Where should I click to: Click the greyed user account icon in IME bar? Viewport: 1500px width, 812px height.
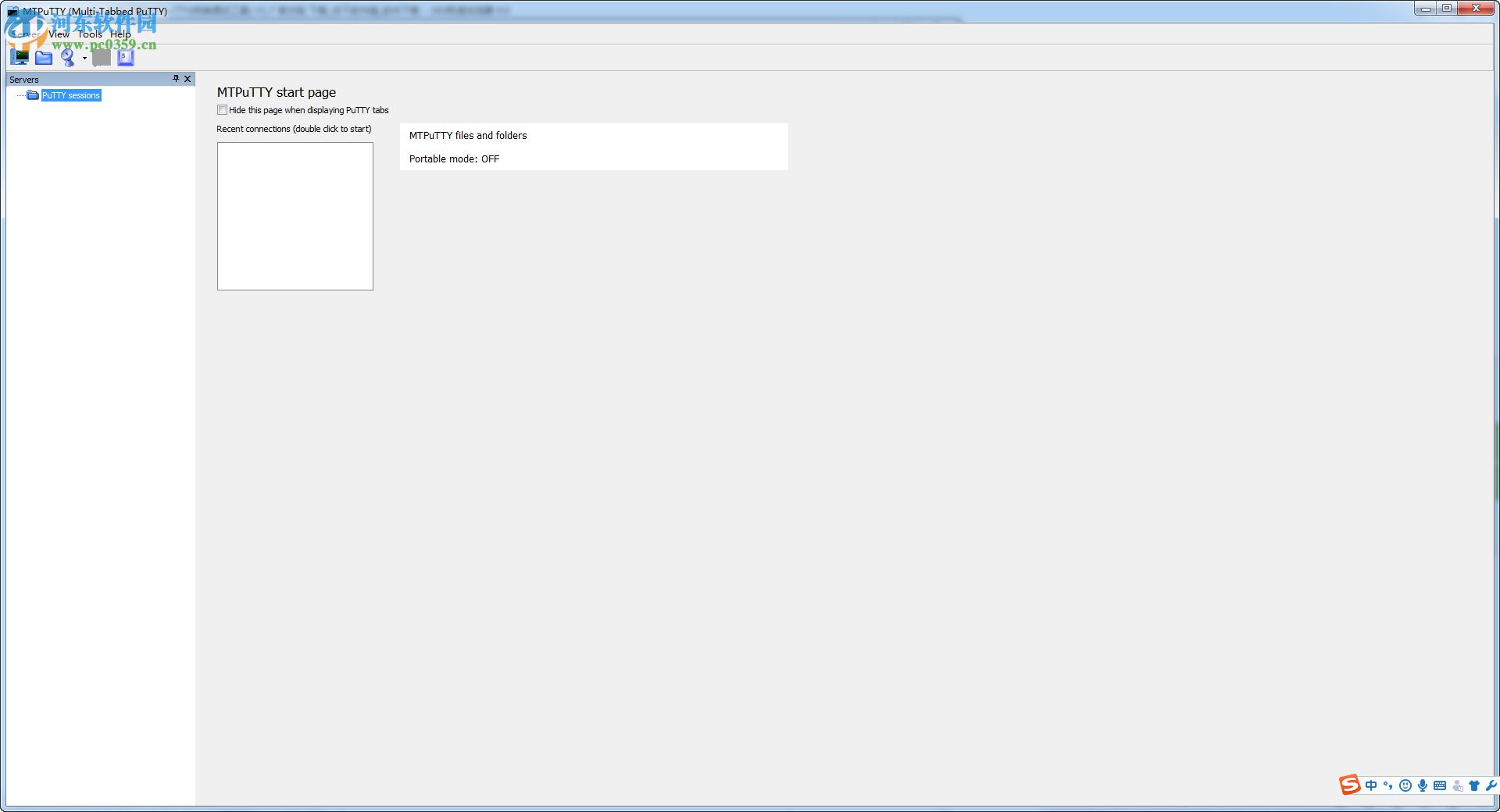pos(1457,785)
